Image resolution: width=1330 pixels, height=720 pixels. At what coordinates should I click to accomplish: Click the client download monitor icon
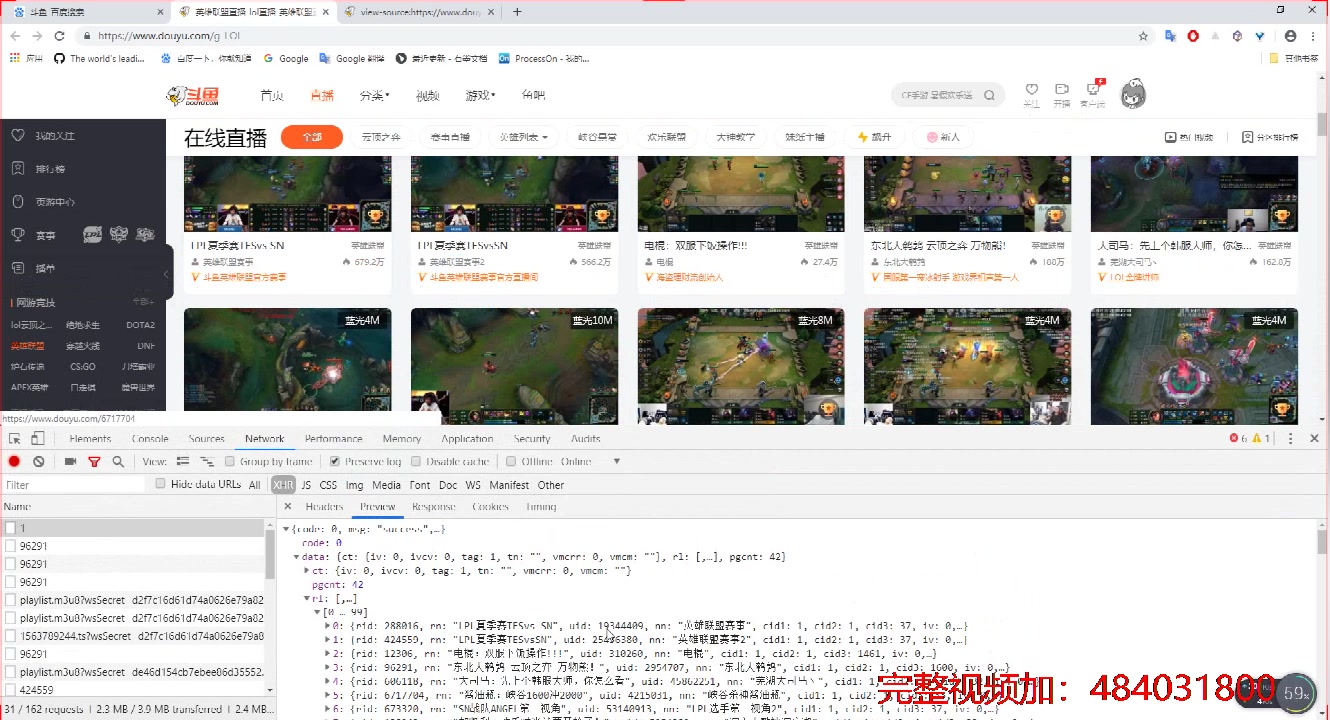coord(1093,90)
